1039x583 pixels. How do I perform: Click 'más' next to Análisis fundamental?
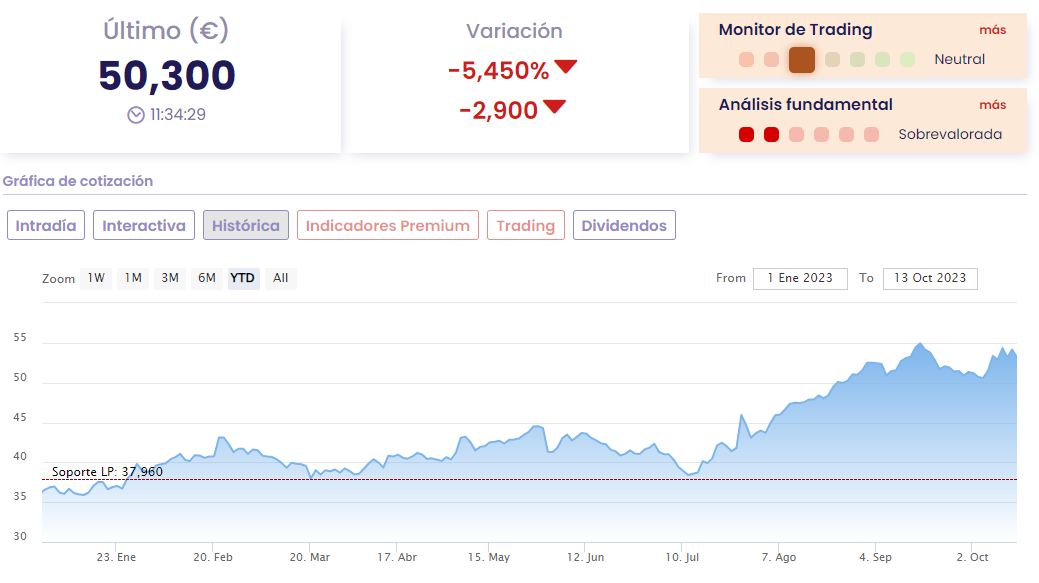(992, 105)
